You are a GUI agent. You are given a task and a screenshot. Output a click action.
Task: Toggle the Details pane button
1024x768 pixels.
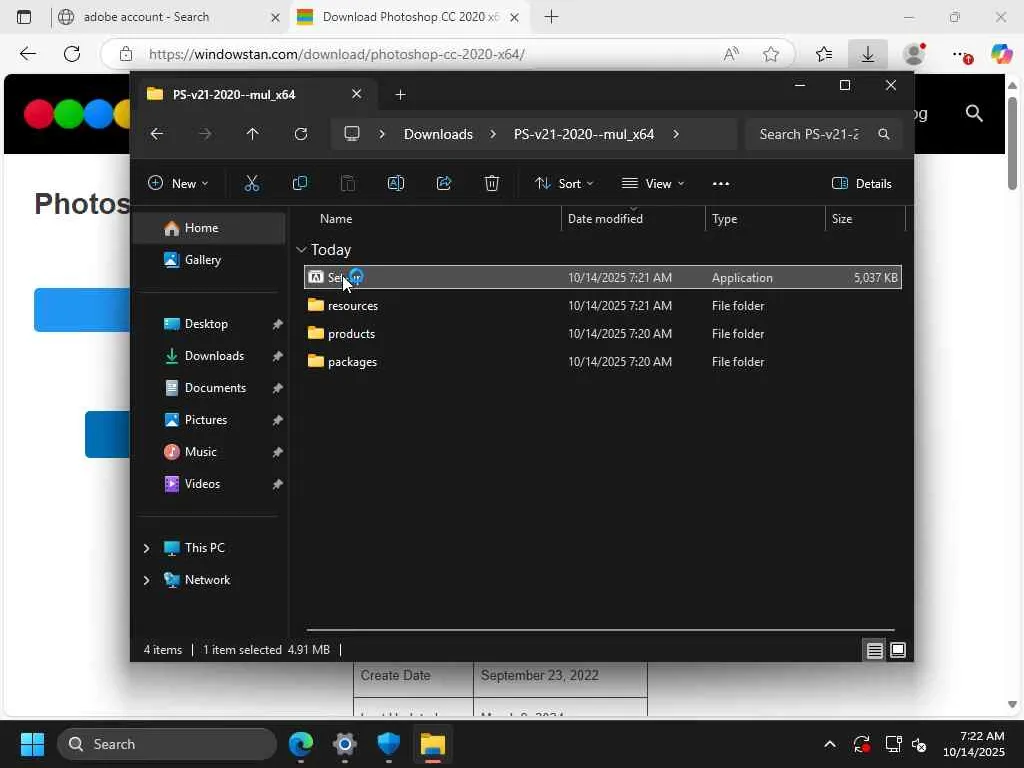[x=861, y=184]
